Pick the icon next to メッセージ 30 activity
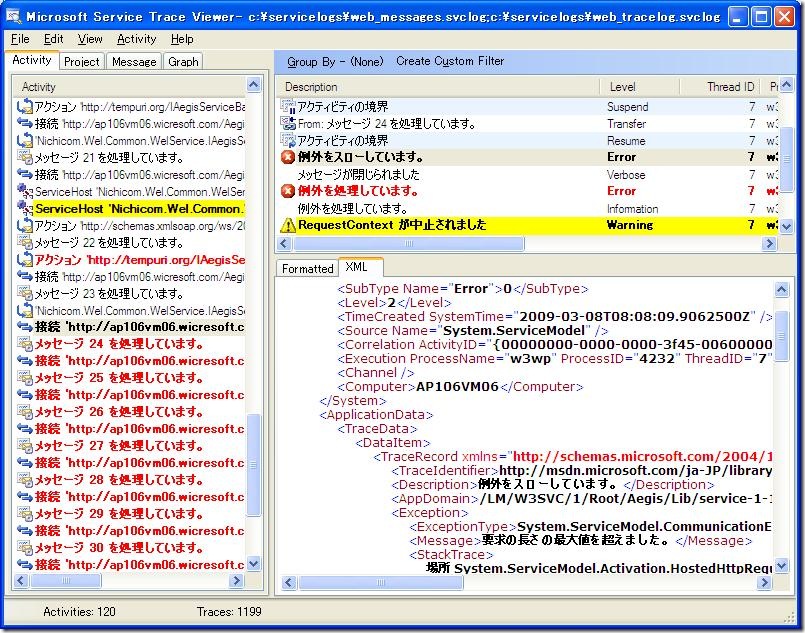The image size is (805, 633). 25,547
